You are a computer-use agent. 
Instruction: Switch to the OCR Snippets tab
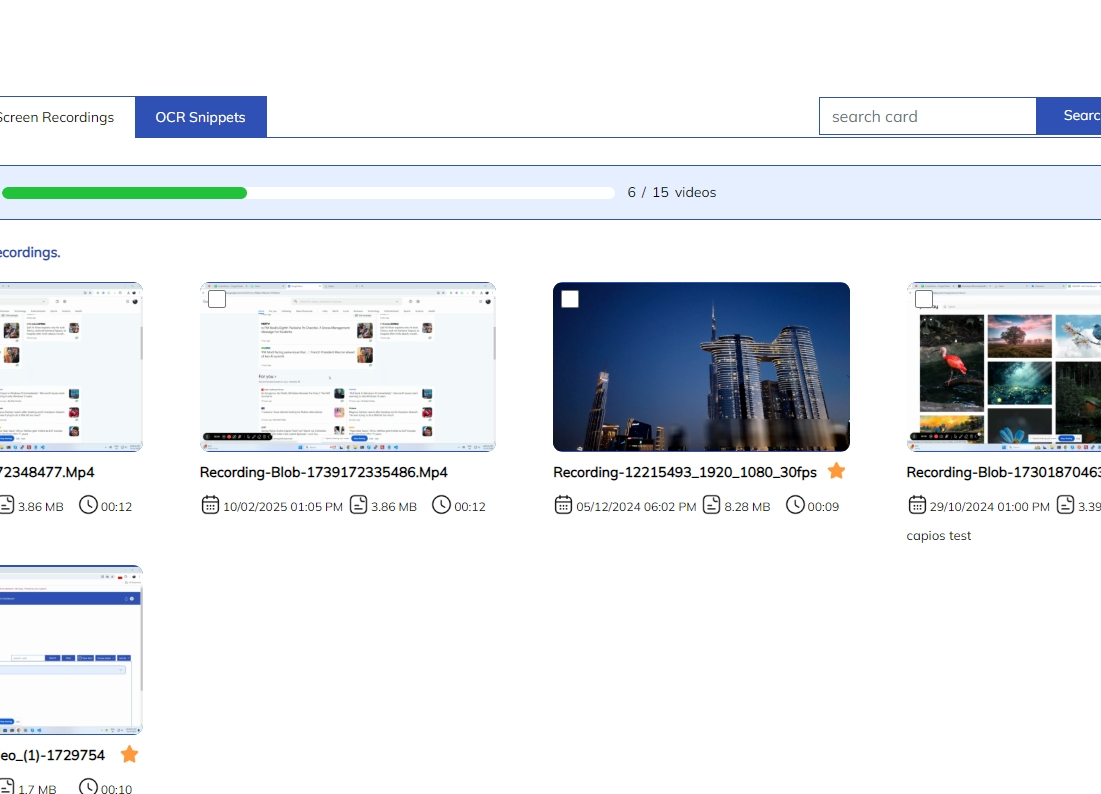[201, 117]
